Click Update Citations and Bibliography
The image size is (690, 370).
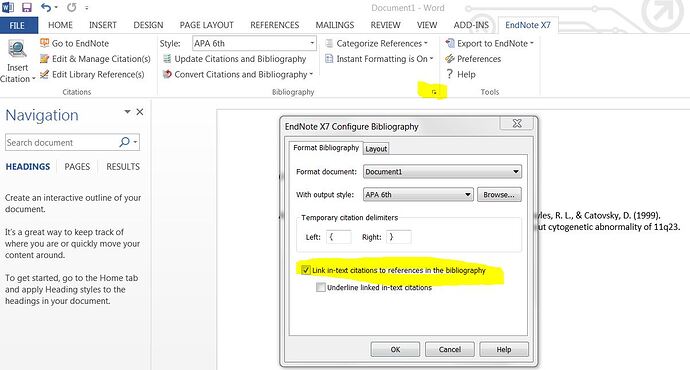coord(234,59)
